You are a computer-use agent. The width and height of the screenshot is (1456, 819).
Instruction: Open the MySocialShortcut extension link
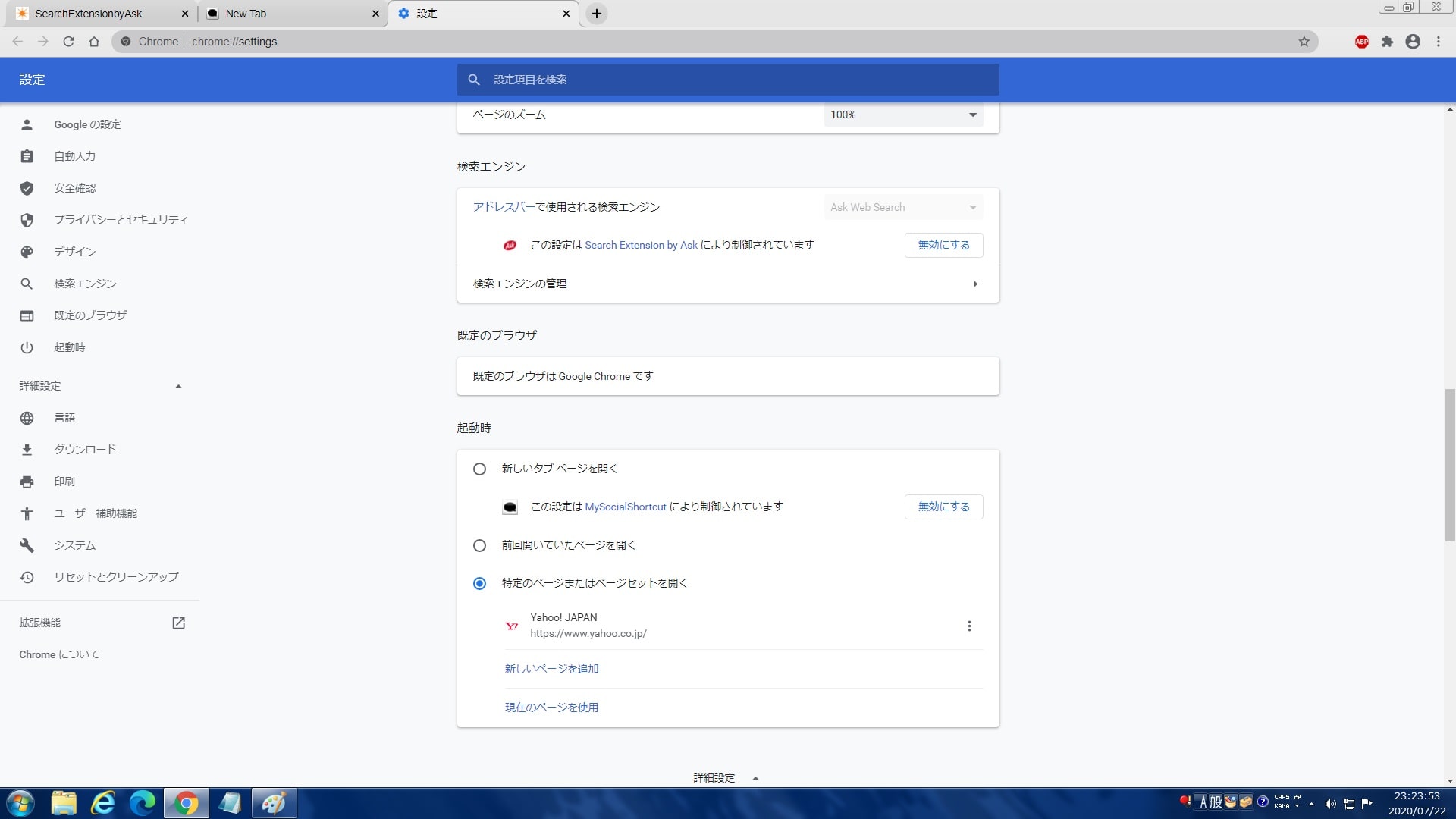tap(626, 507)
